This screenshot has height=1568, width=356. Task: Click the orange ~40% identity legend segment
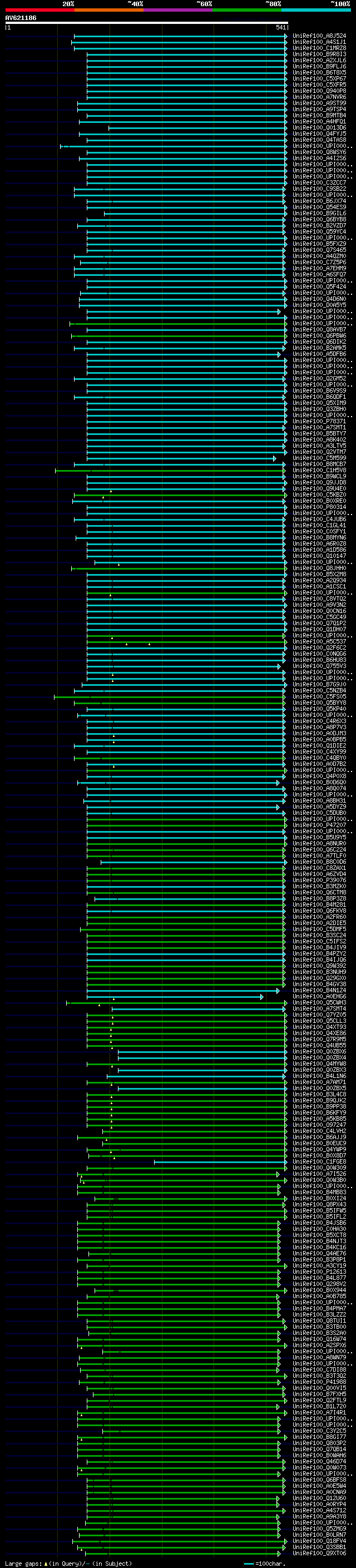[x=109, y=10]
